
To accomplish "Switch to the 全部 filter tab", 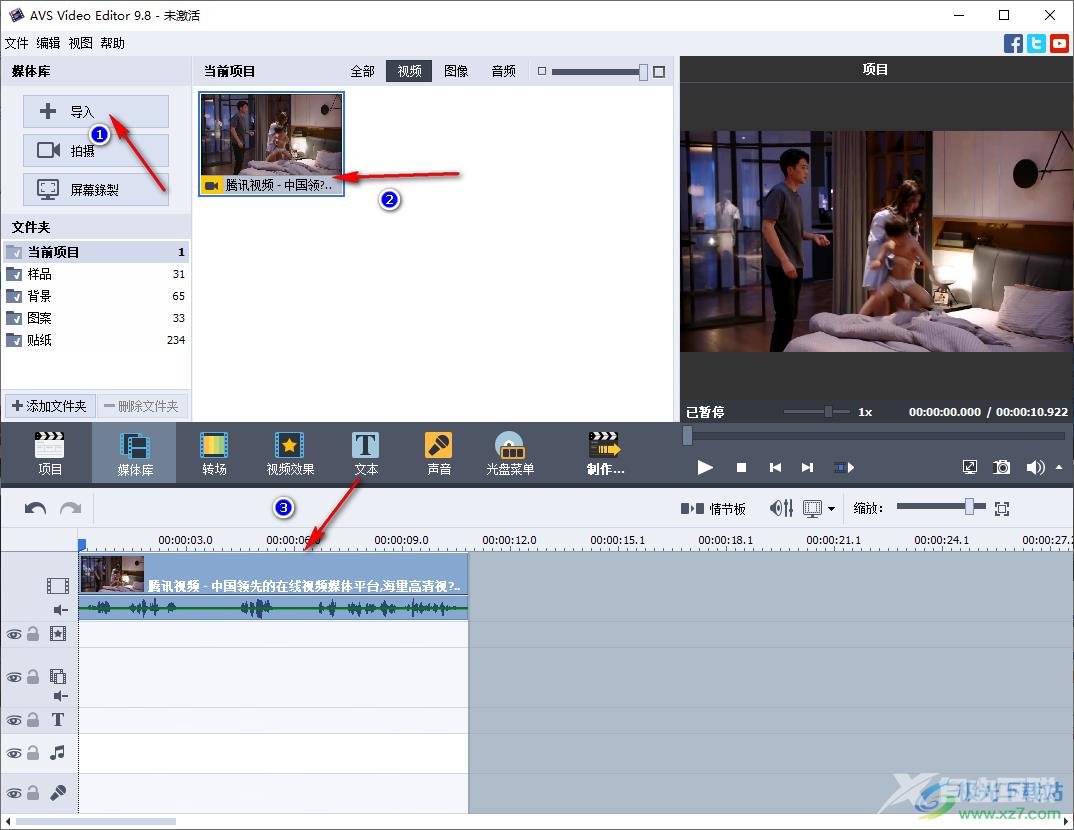I will [362, 71].
